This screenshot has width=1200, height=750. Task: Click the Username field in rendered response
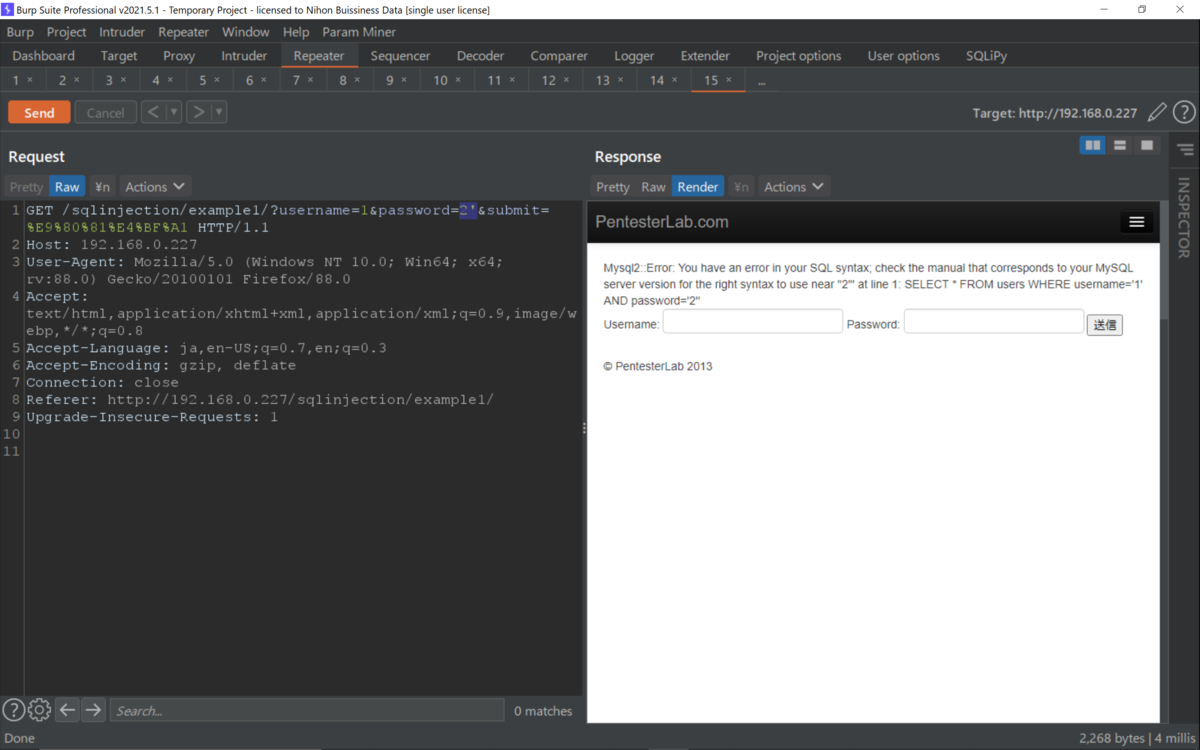(x=753, y=321)
